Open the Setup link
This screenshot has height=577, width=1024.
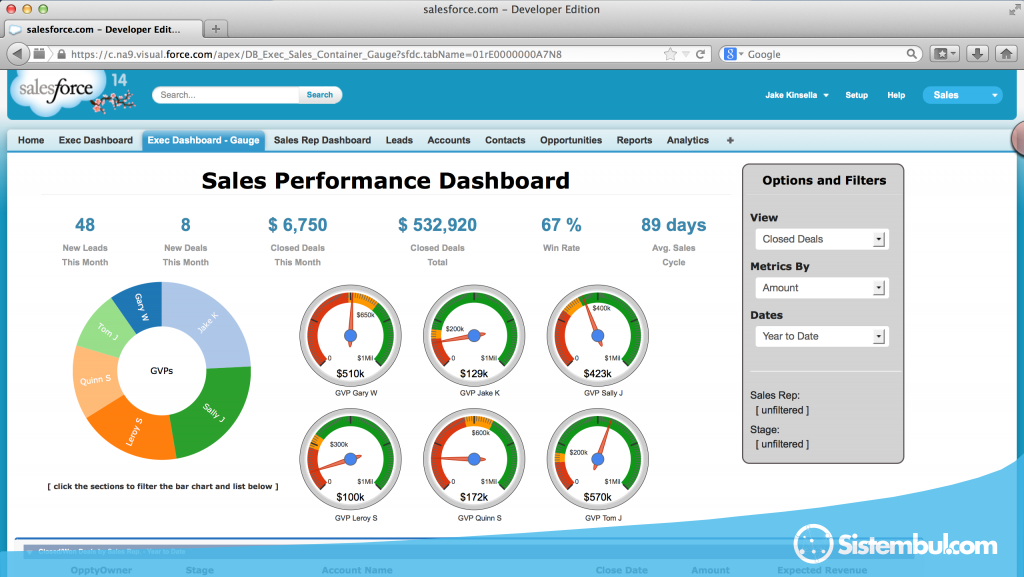[x=856, y=95]
